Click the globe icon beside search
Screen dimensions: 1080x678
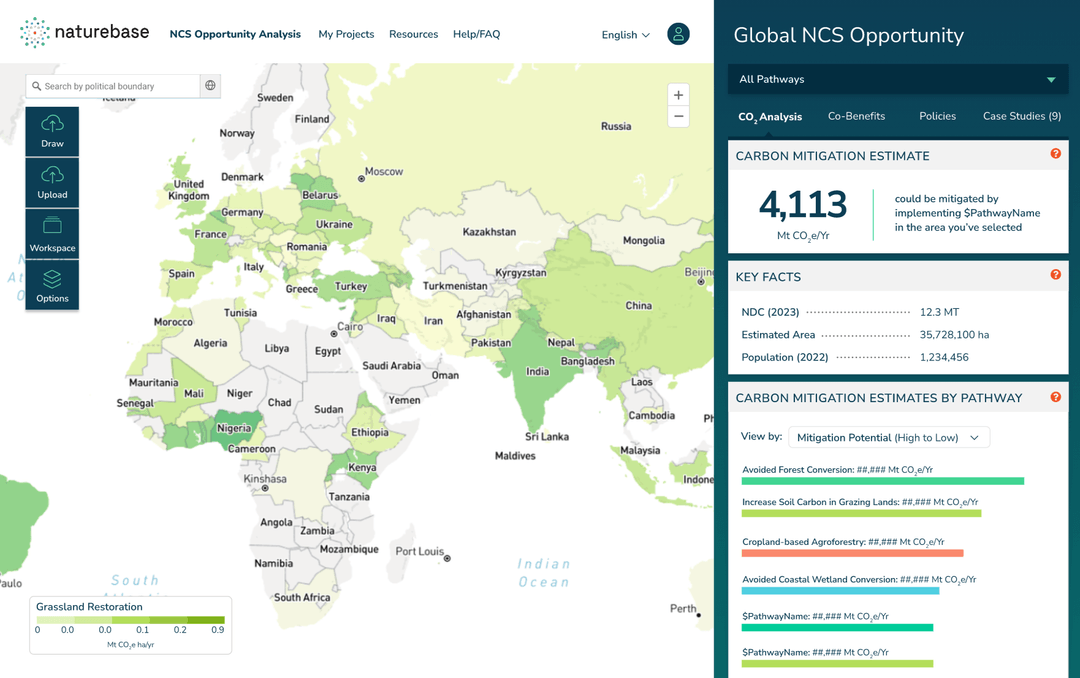[x=210, y=85]
